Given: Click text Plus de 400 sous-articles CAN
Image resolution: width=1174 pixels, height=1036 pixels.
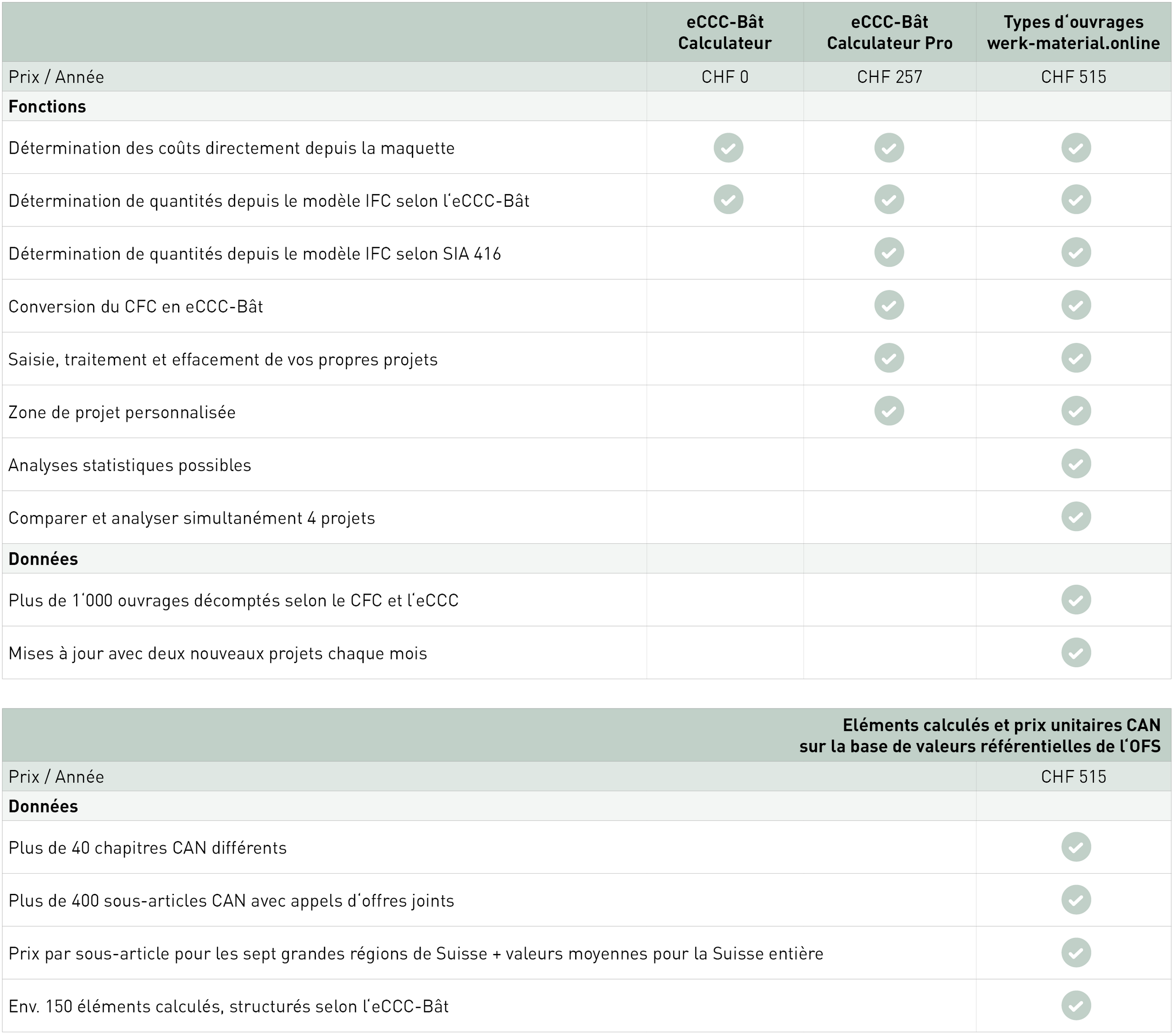Looking at the screenshot, I should point(232,900).
